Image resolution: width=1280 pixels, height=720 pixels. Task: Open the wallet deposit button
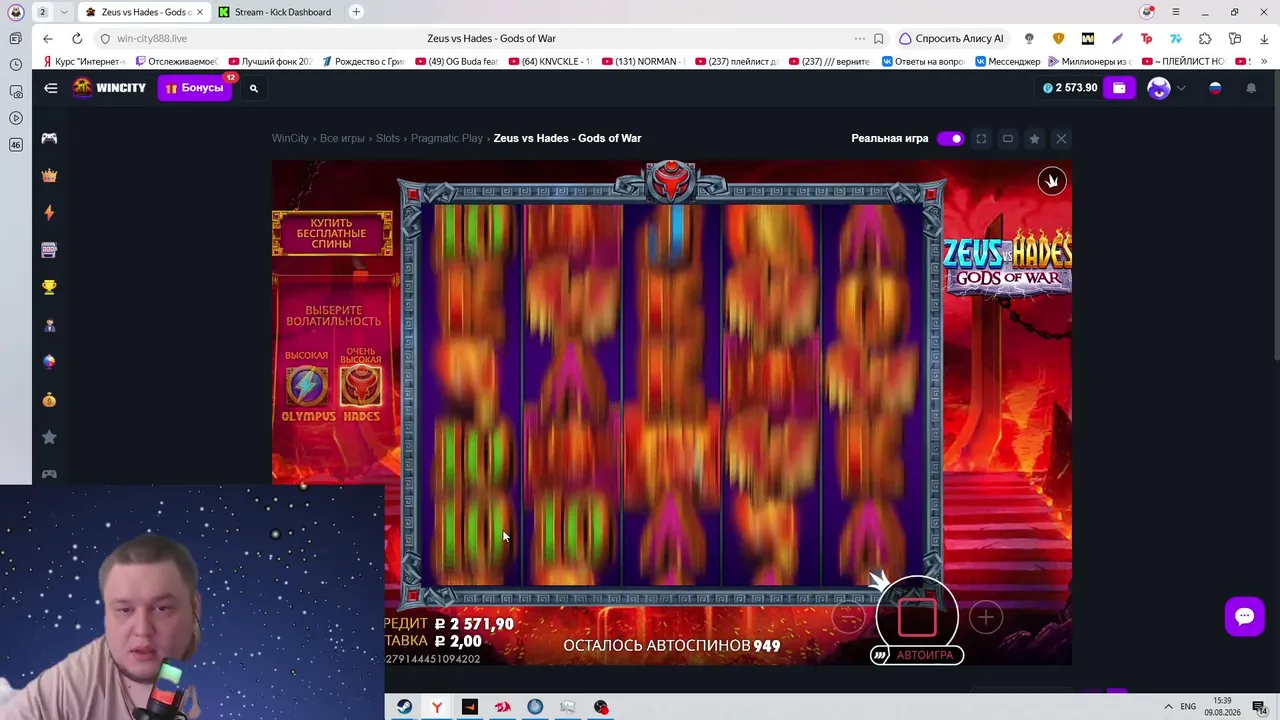click(1119, 88)
